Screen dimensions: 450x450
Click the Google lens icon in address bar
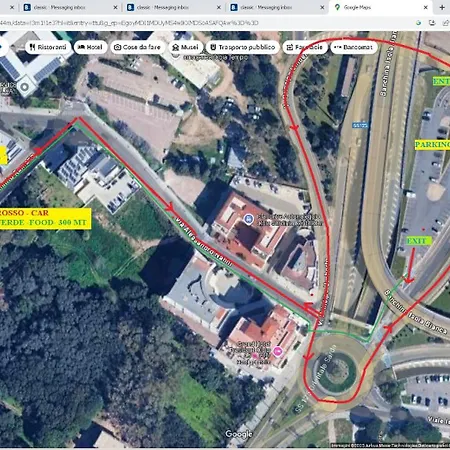(x=418, y=23)
